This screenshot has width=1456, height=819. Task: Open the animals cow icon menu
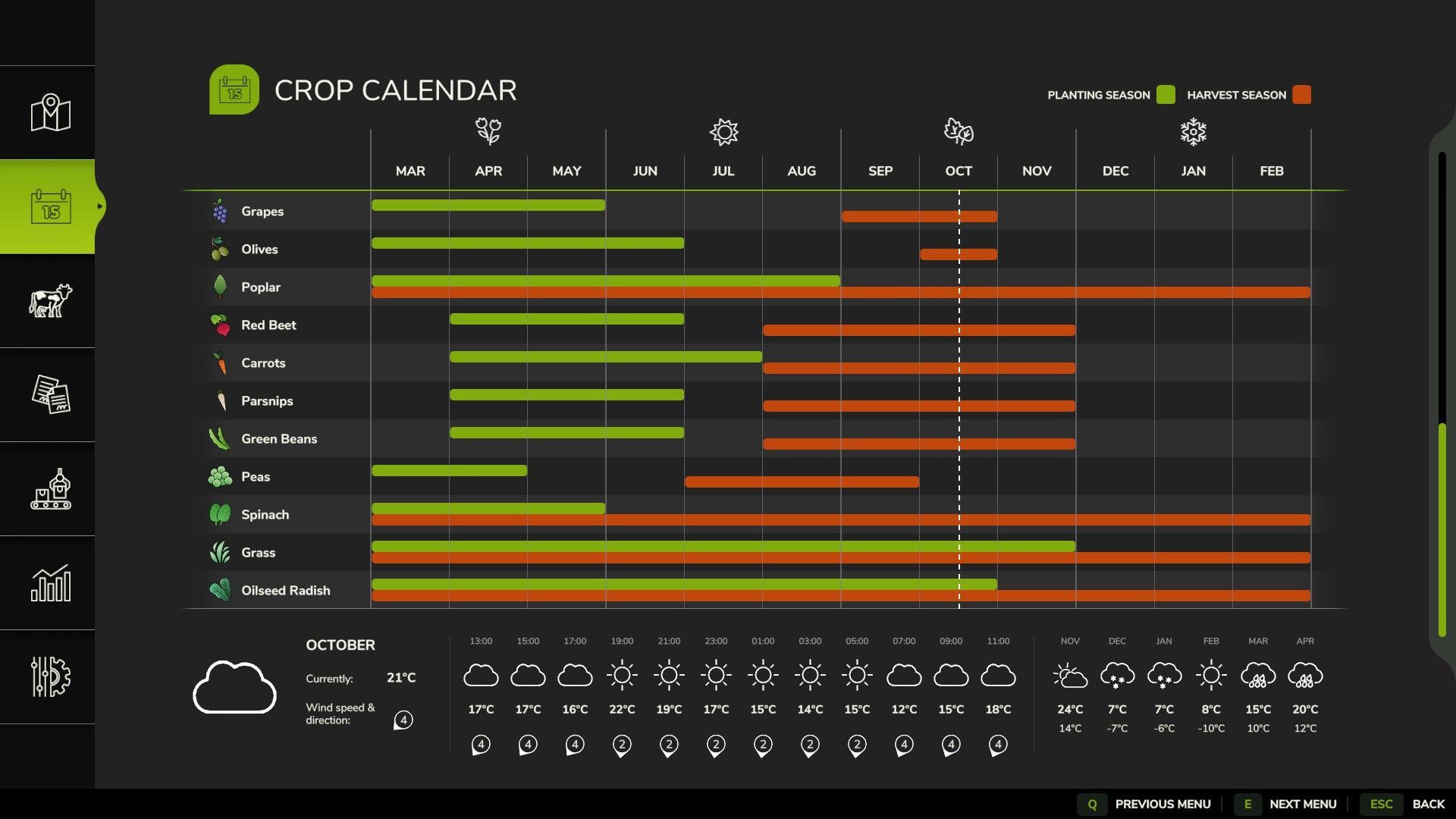pyautogui.click(x=50, y=301)
